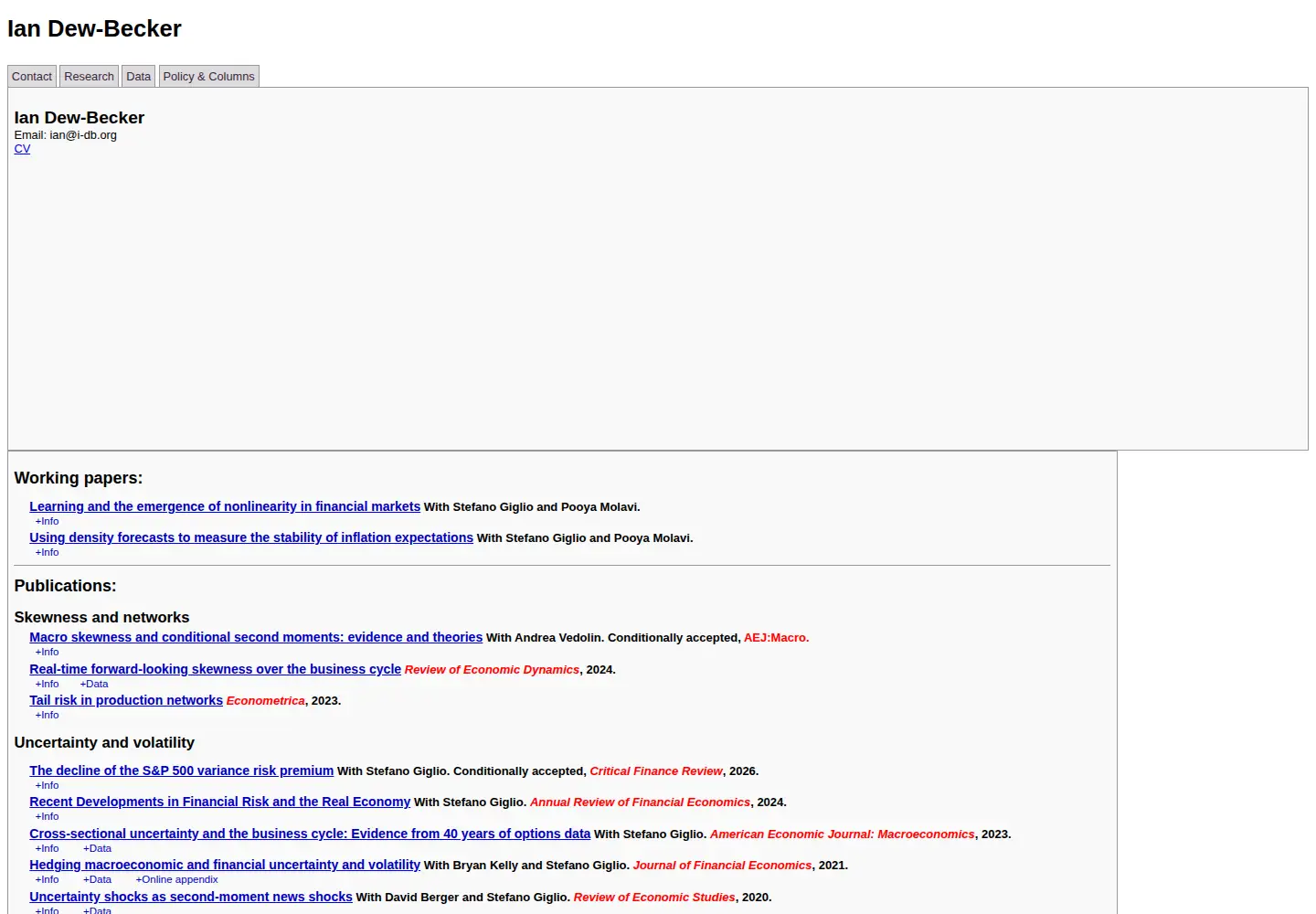Expand +Info under Learning and nonlinearity paper
The image size is (1316, 914).
coord(47,521)
